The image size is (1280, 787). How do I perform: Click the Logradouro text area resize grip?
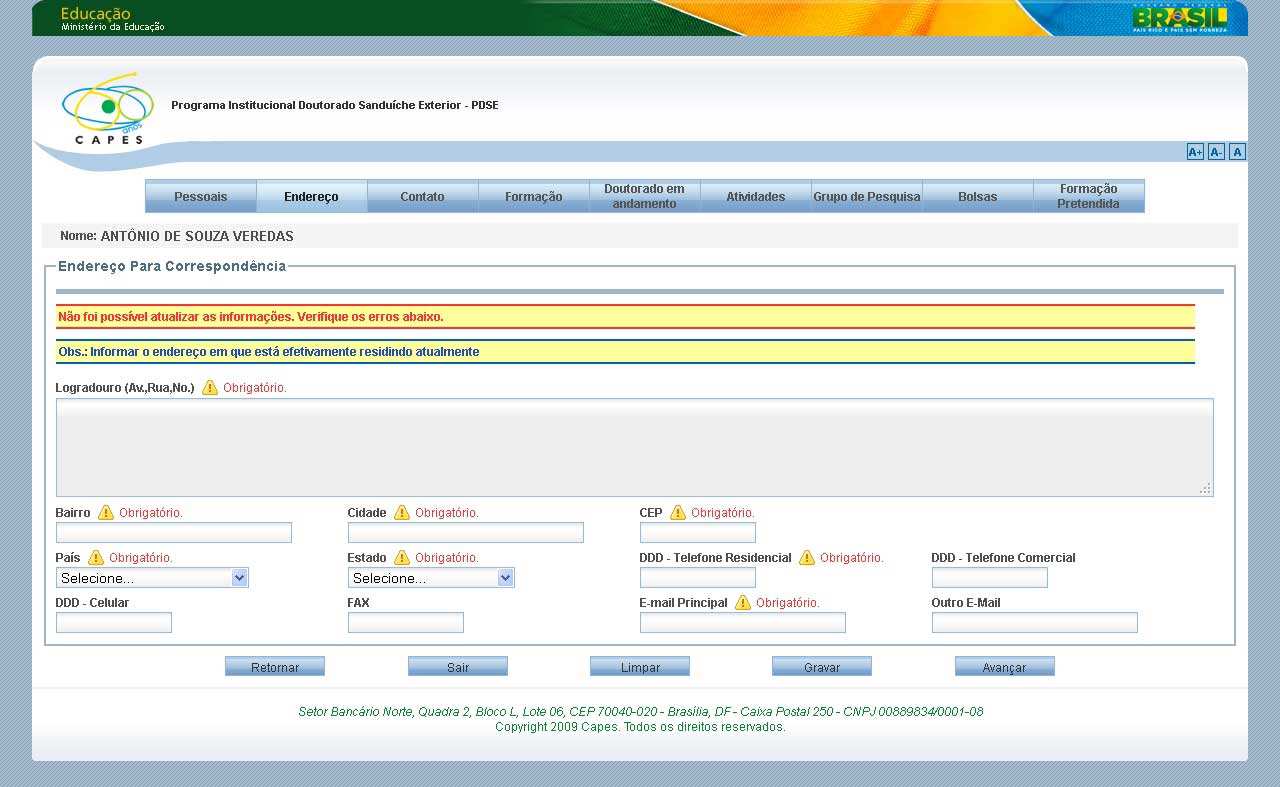[x=1205, y=489]
